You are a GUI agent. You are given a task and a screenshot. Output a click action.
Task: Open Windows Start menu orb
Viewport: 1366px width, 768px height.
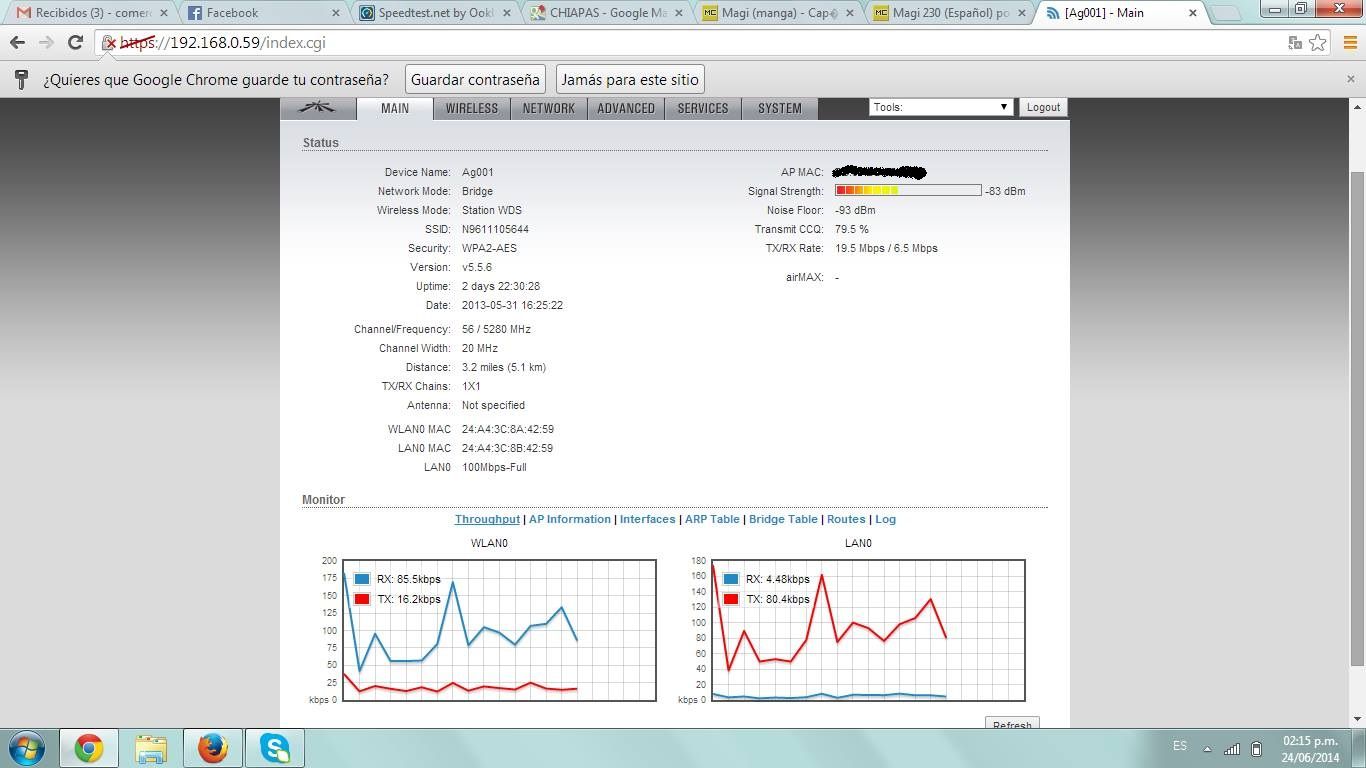pyautogui.click(x=26, y=748)
